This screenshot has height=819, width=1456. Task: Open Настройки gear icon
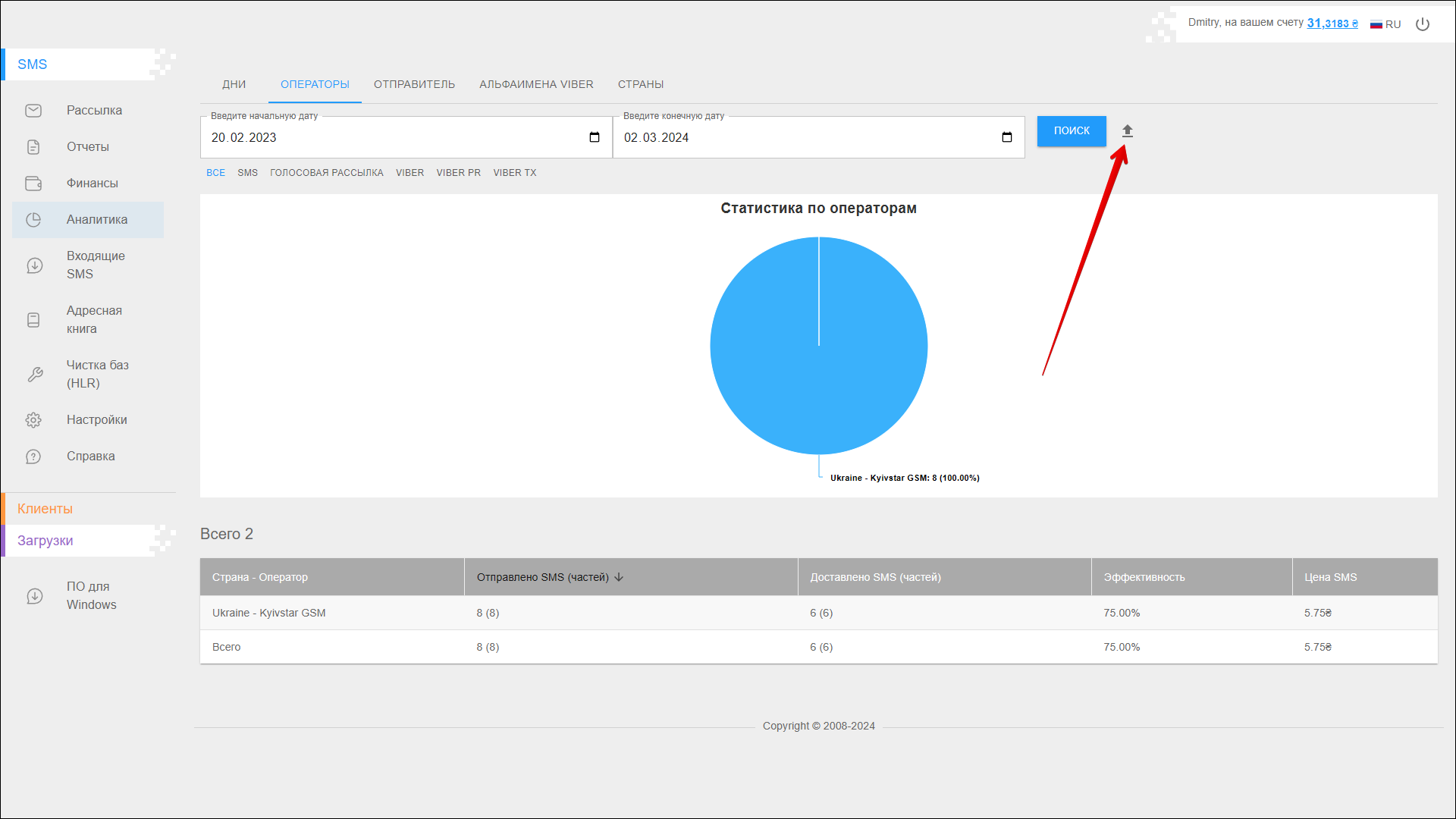(33, 420)
